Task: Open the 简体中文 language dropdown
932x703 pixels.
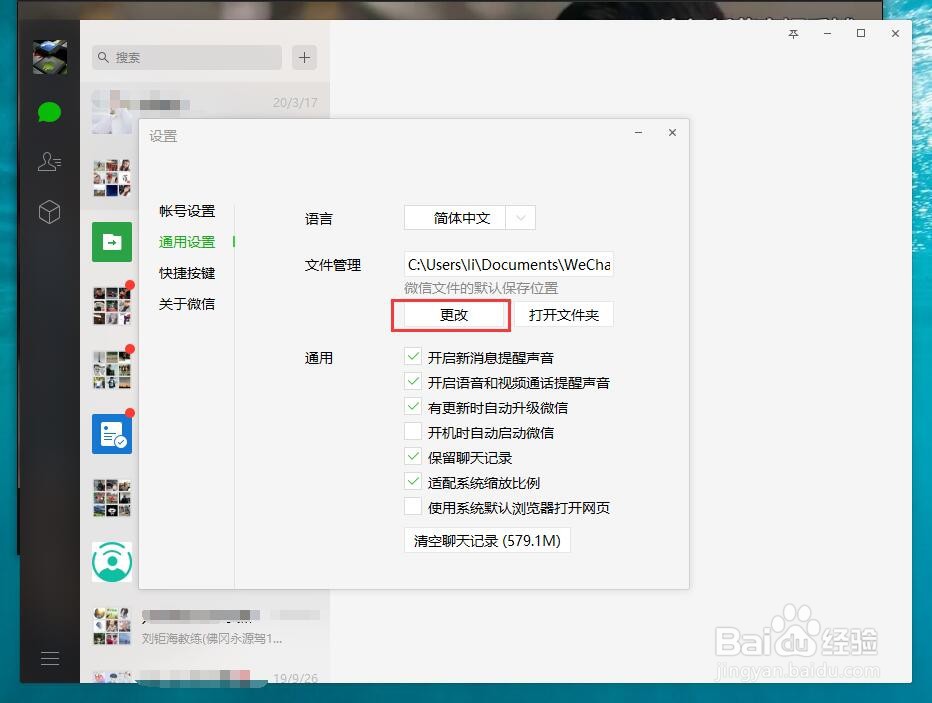Action: tap(460, 217)
